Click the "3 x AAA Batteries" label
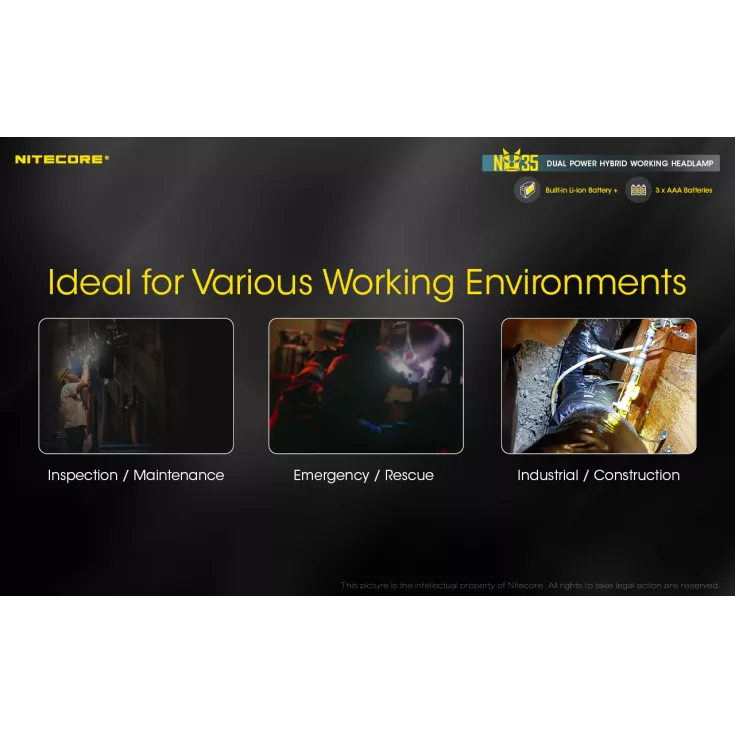This screenshot has height=735, width=735. pyautogui.click(x=684, y=190)
